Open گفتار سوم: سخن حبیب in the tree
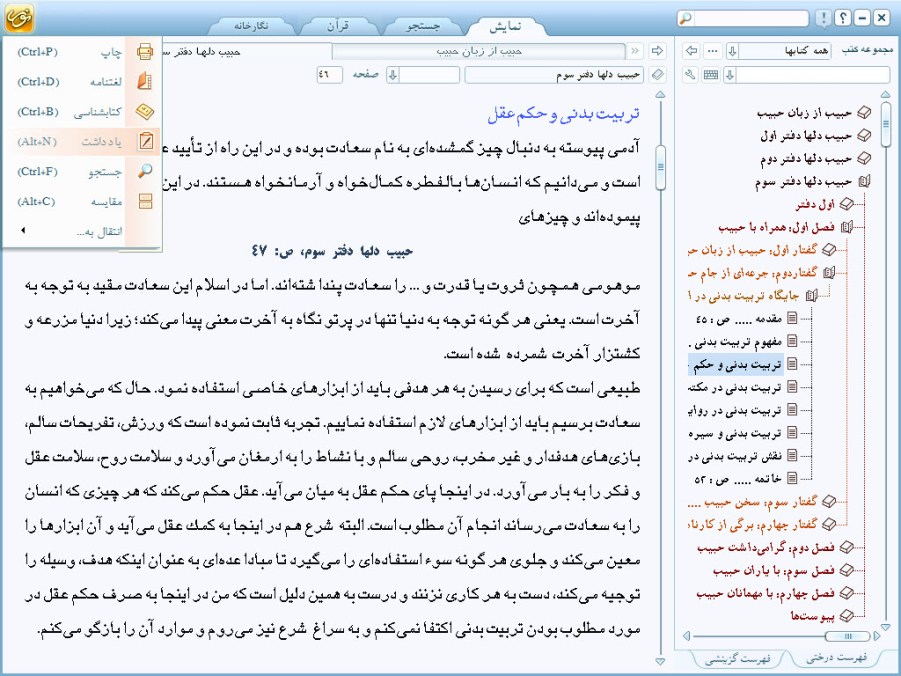901x676 pixels. point(752,502)
